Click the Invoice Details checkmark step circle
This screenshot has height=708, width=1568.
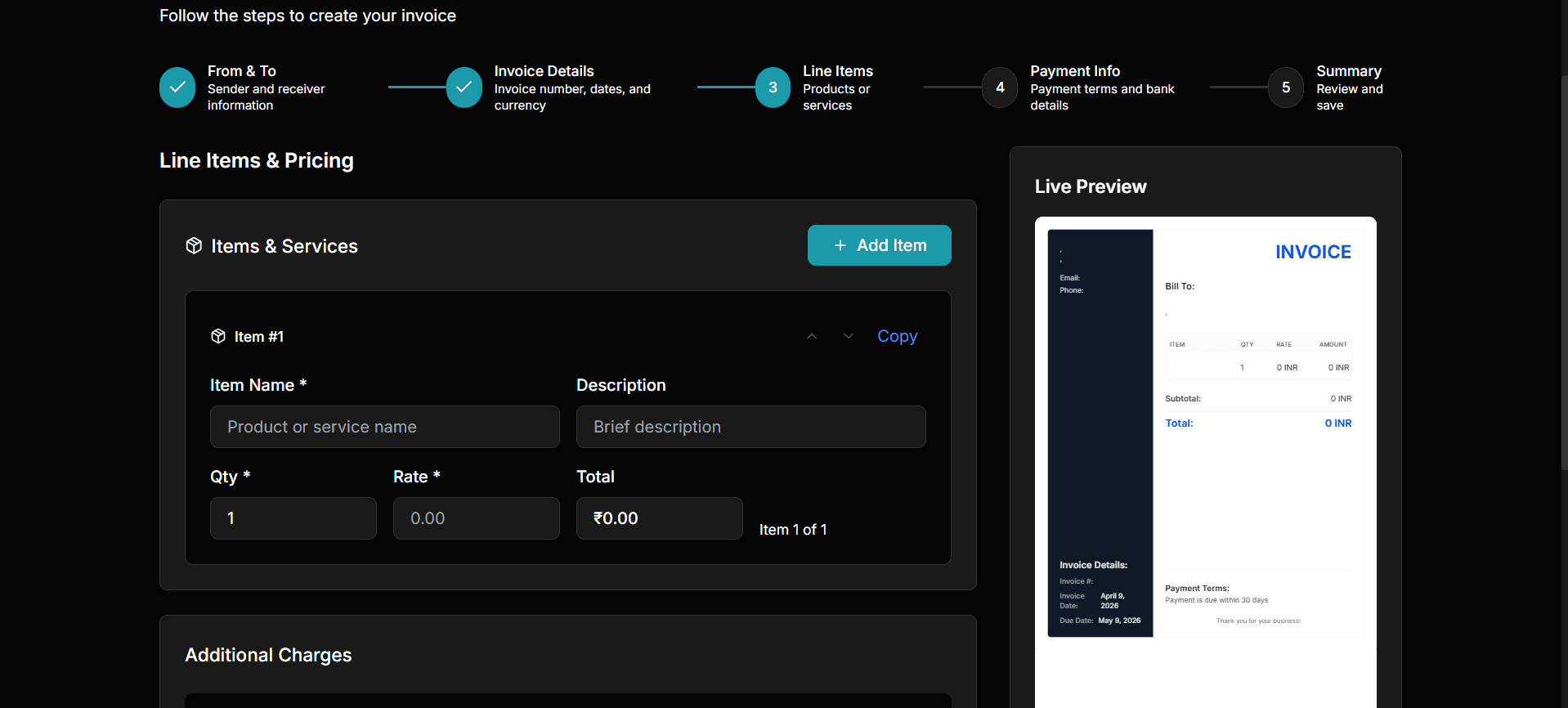click(x=464, y=87)
